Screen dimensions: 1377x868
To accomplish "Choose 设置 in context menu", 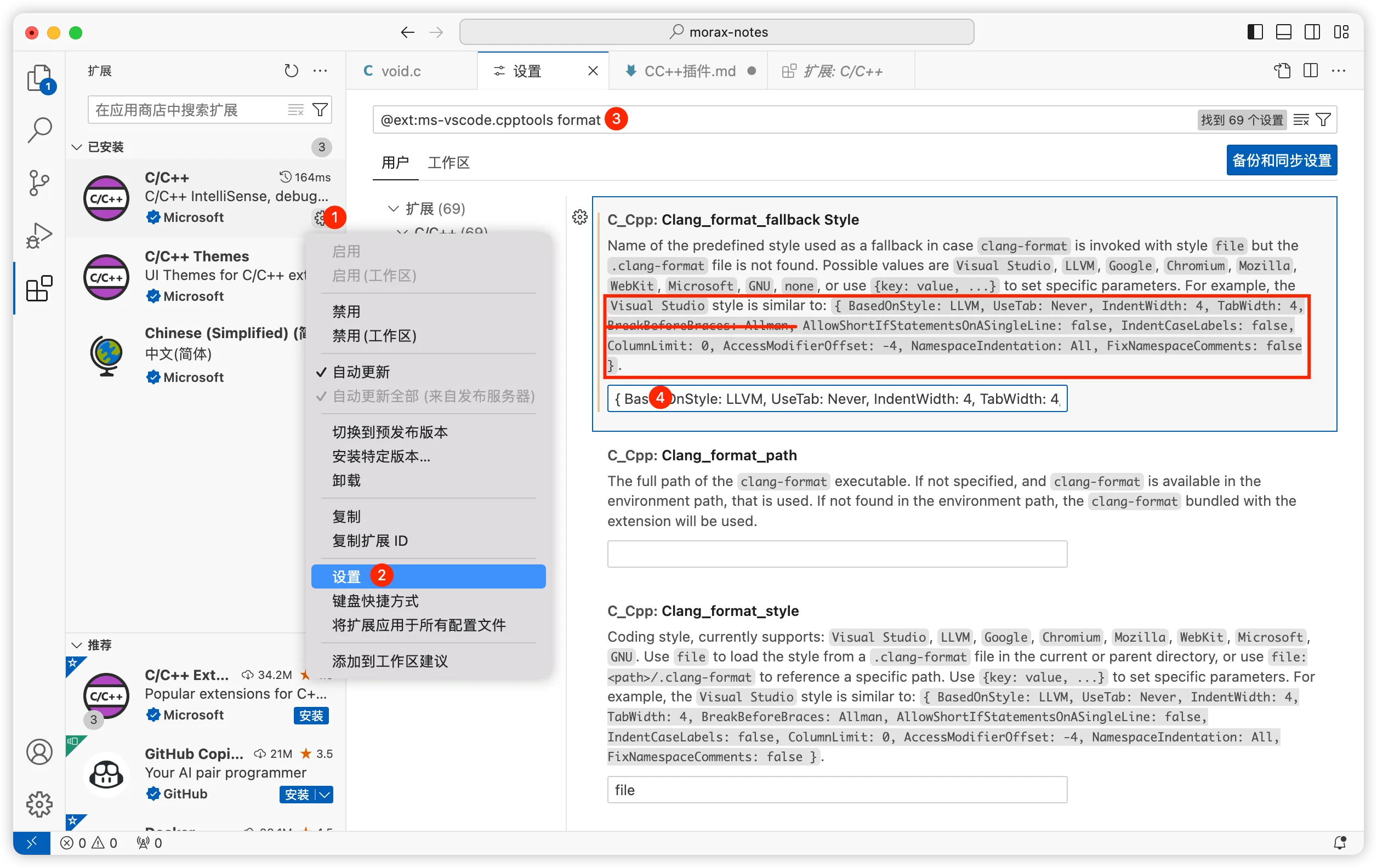I will pos(428,577).
